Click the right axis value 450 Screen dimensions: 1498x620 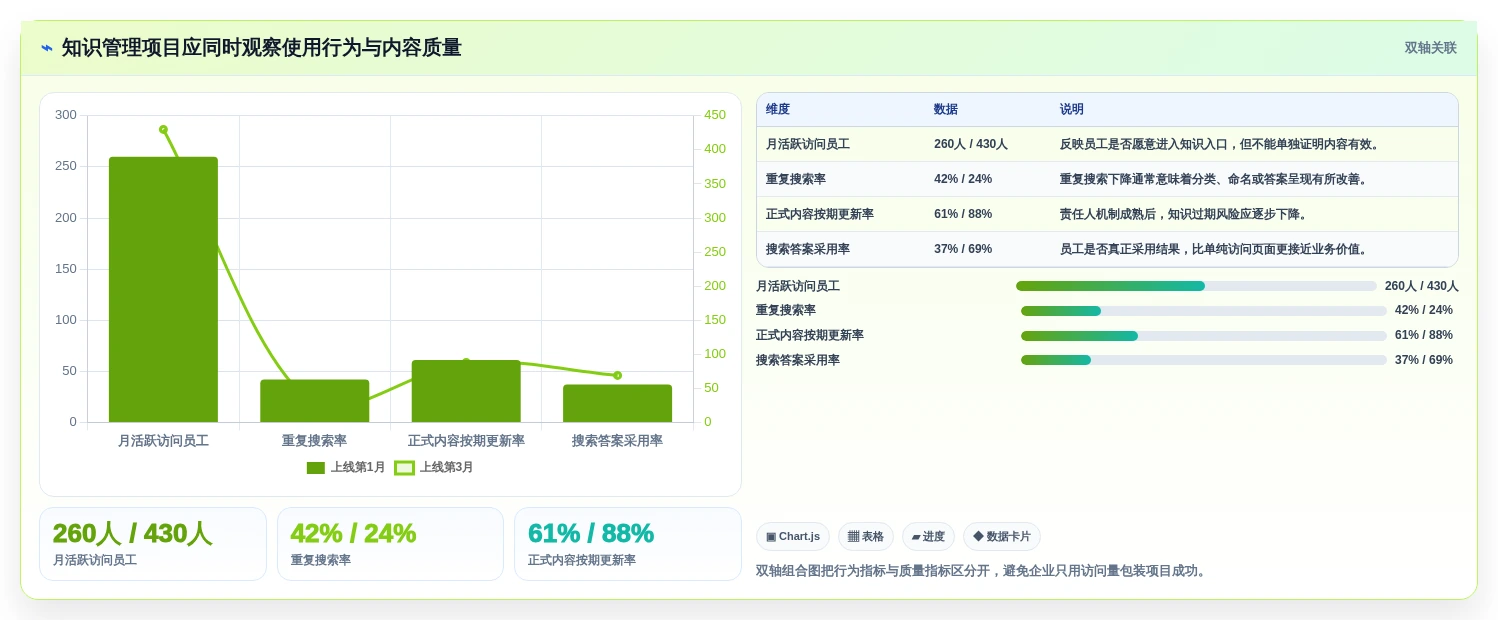click(715, 115)
